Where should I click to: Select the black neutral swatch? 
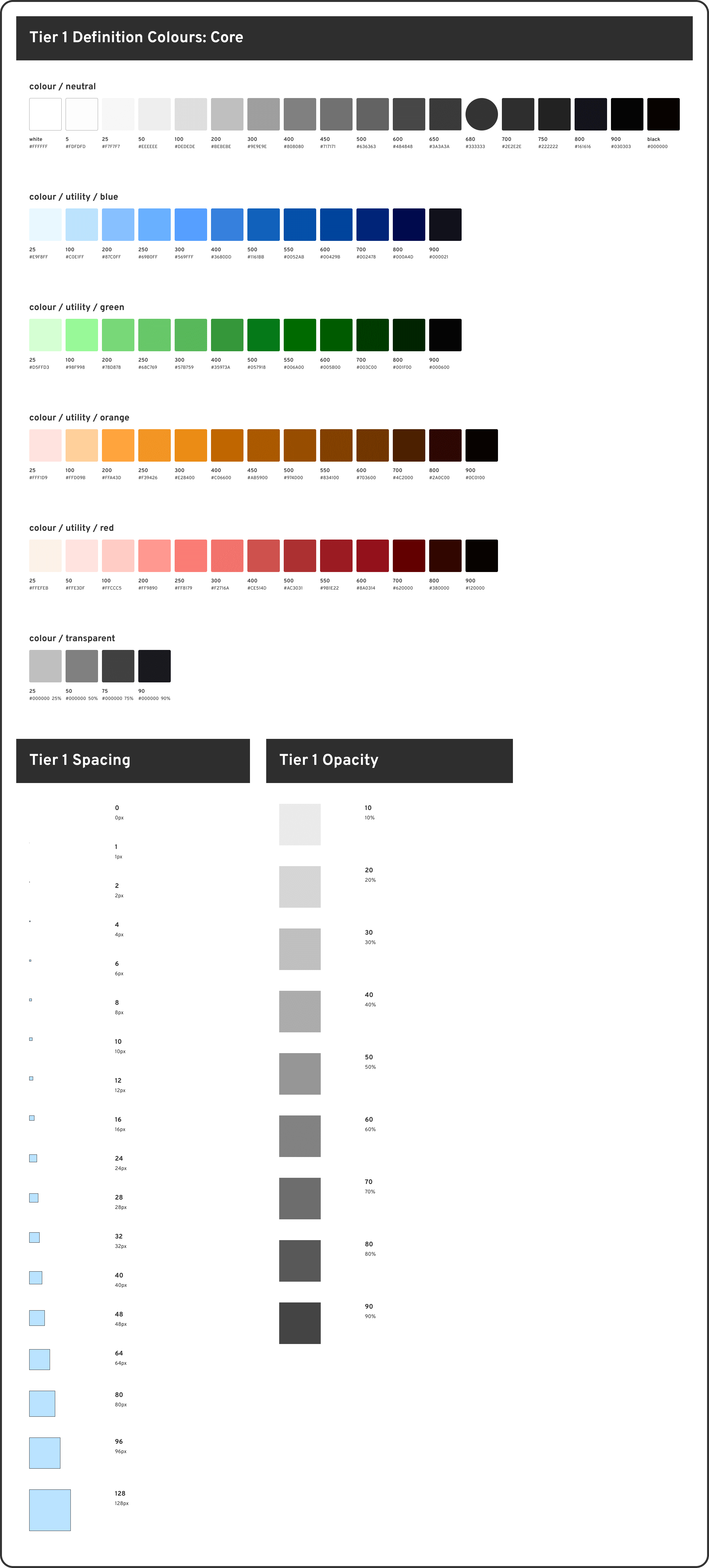click(663, 114)
